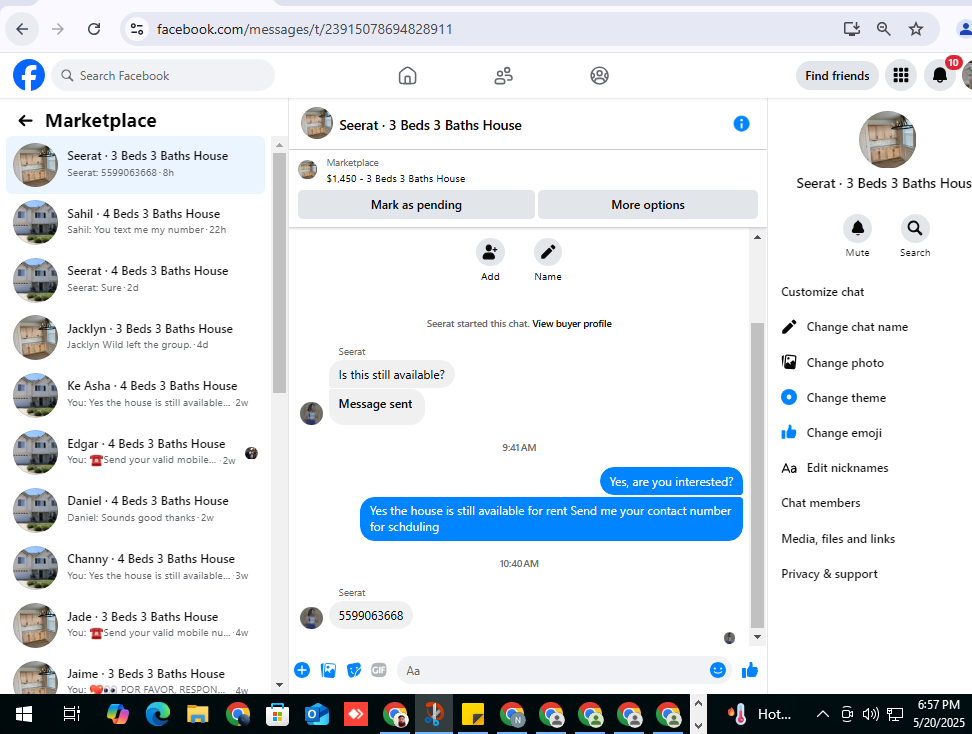Open the $1,450 Marketplace listing link

[x=395, y=179]
